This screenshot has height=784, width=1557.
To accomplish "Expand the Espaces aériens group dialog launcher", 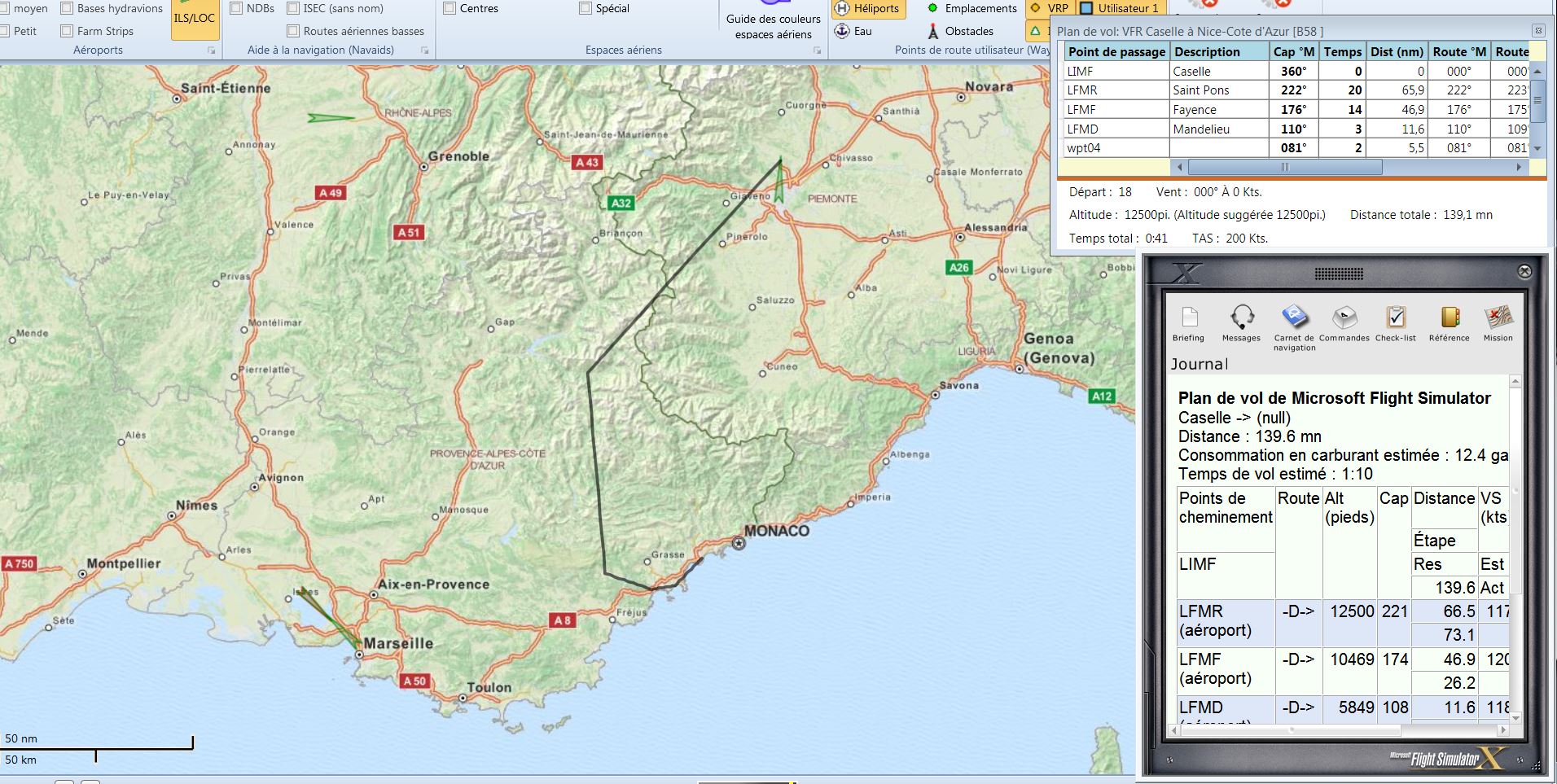I will coord(817,50).
